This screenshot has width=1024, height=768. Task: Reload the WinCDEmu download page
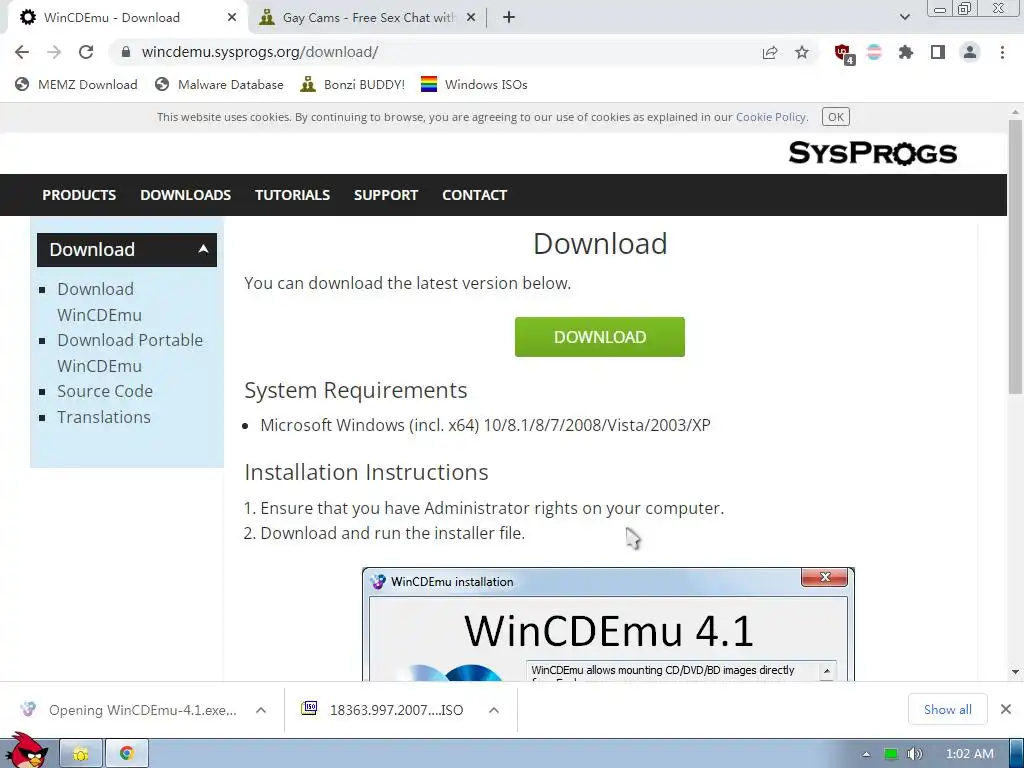86,52
